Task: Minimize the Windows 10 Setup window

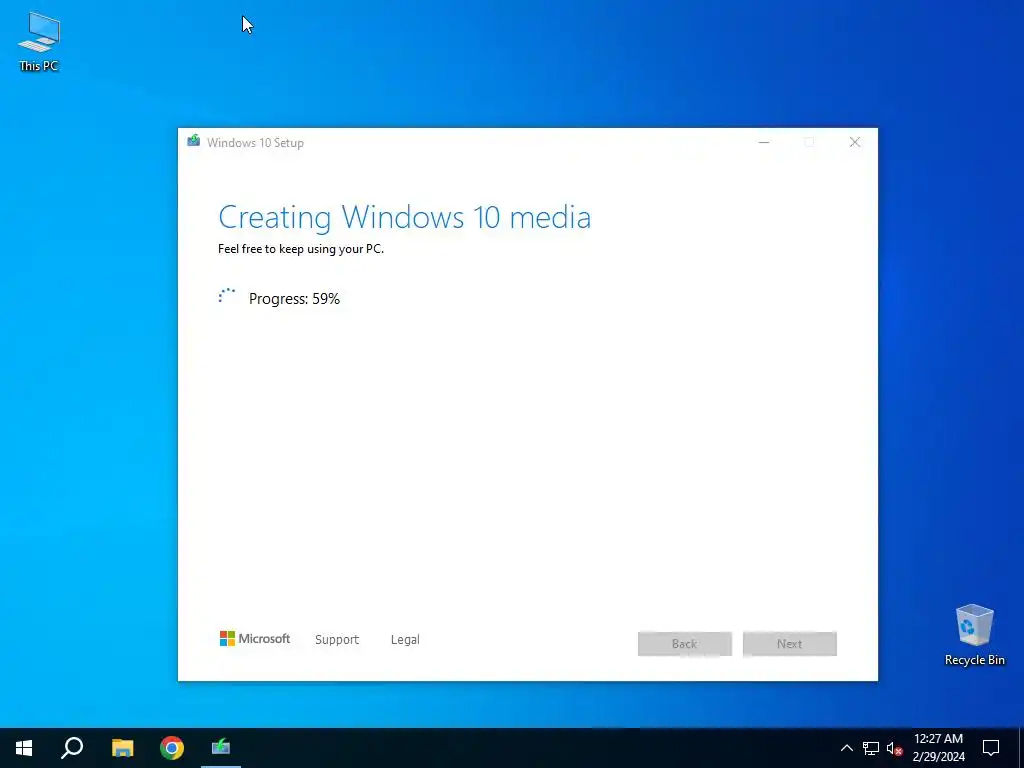Action: pyautogui.click(x=764, y=142)
